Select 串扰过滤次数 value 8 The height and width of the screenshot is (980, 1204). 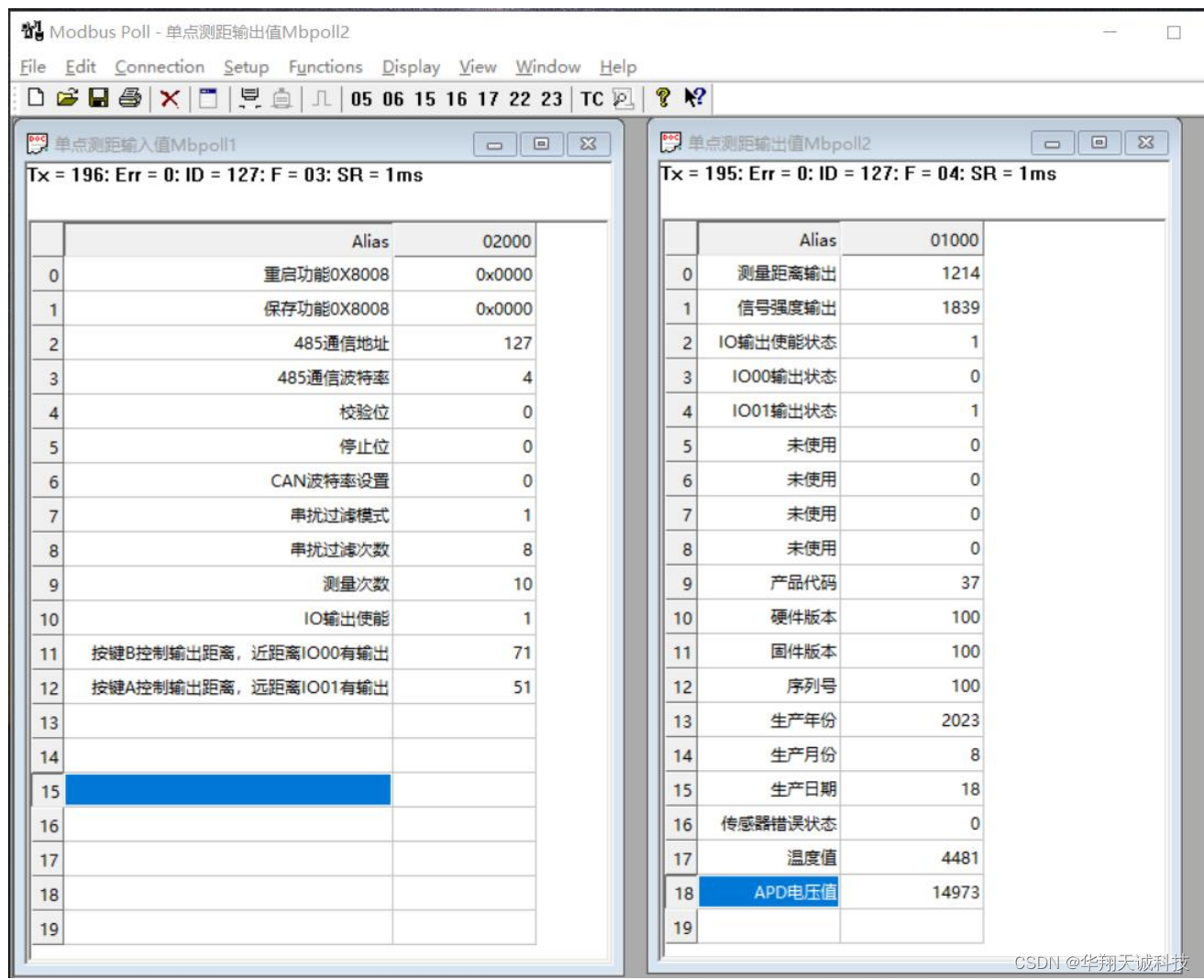[x=464, y=550]
